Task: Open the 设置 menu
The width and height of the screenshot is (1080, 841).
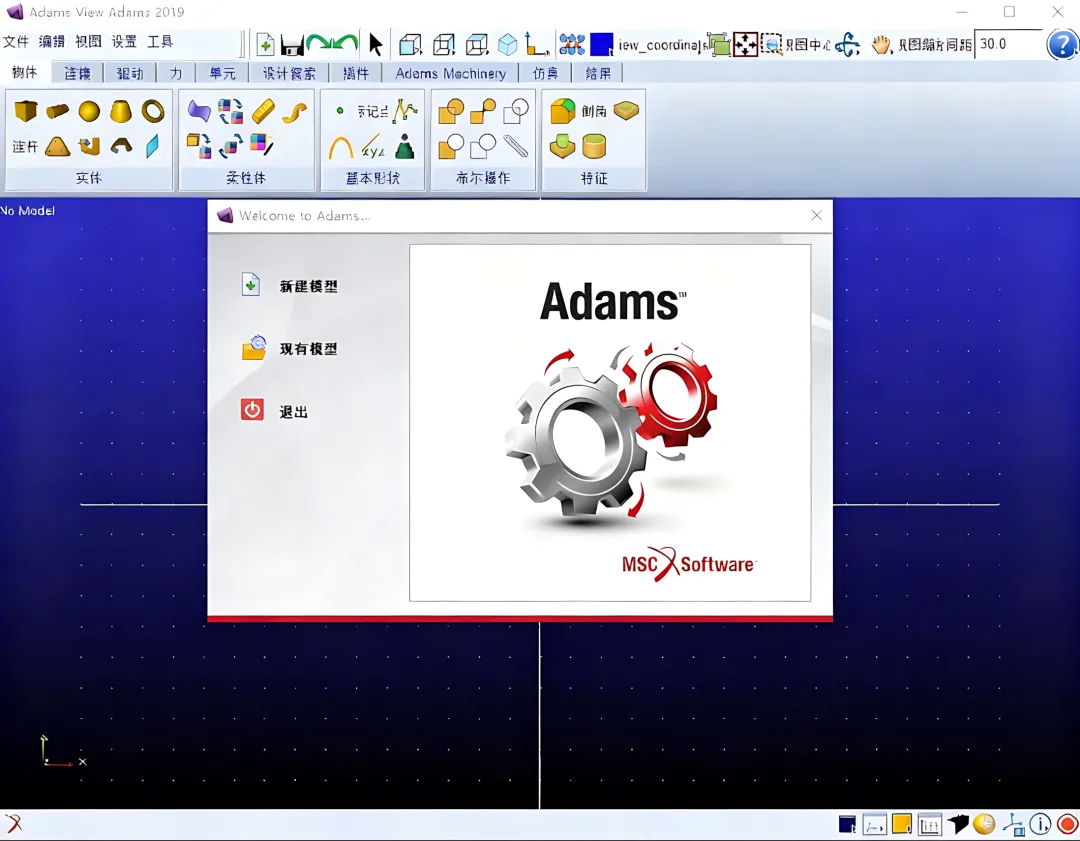Action: pos(124,41)
